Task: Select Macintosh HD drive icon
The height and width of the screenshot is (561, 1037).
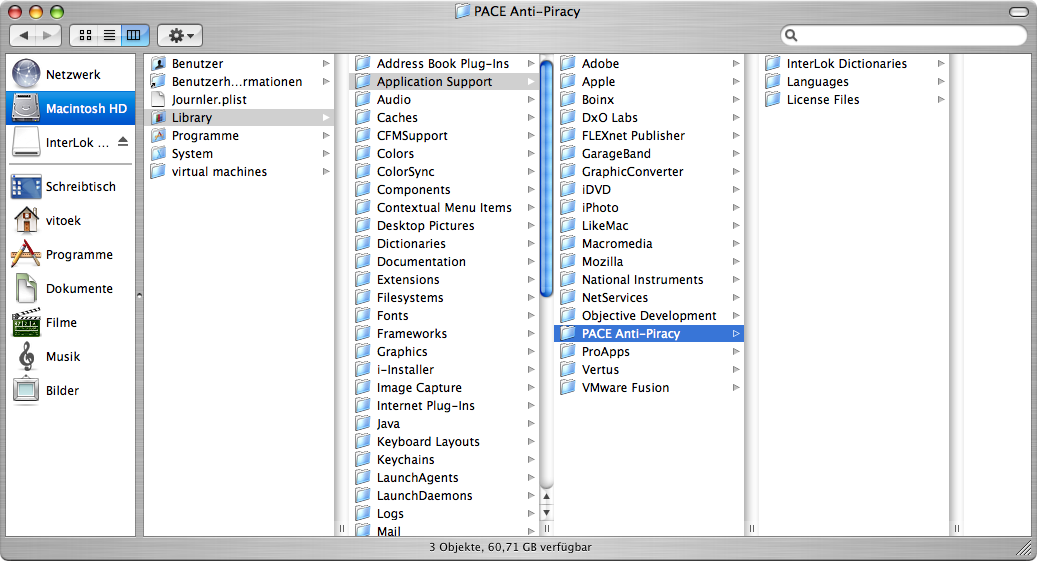Action: [26, 108]
